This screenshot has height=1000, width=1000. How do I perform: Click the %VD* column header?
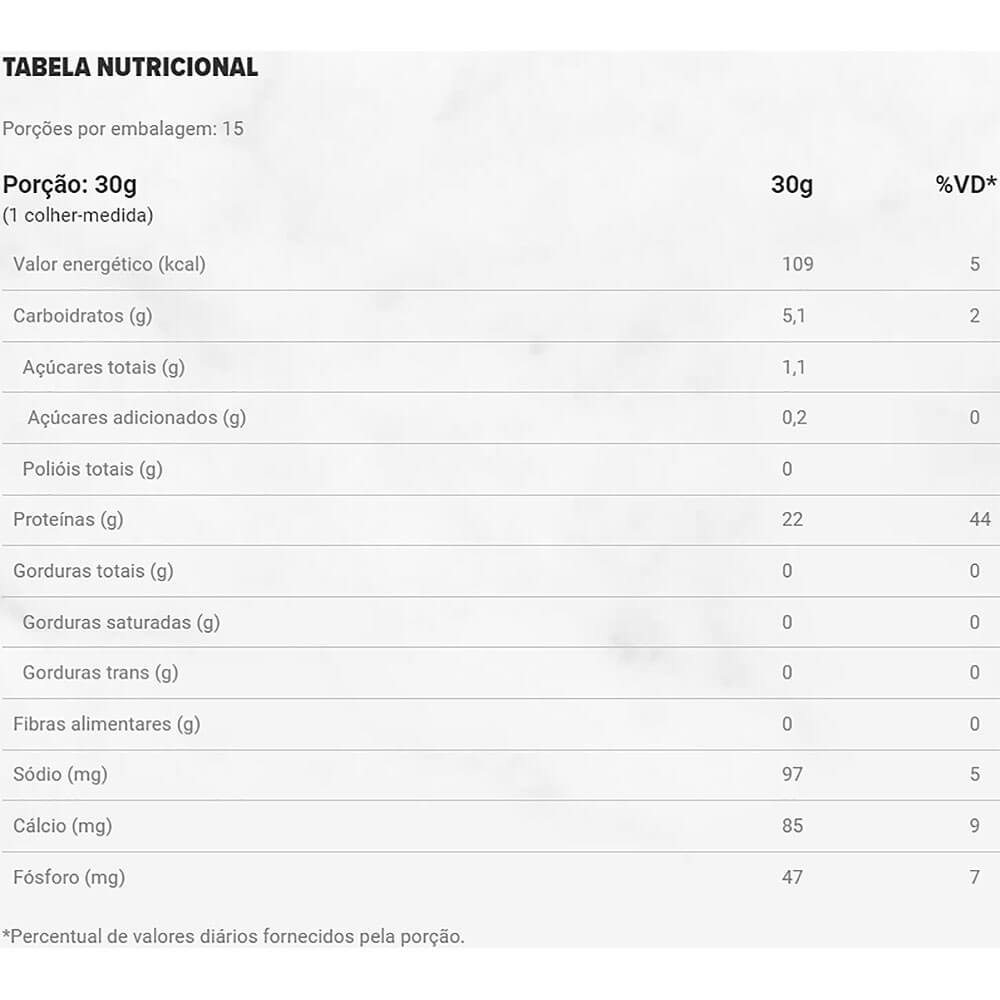click(966, 186)
